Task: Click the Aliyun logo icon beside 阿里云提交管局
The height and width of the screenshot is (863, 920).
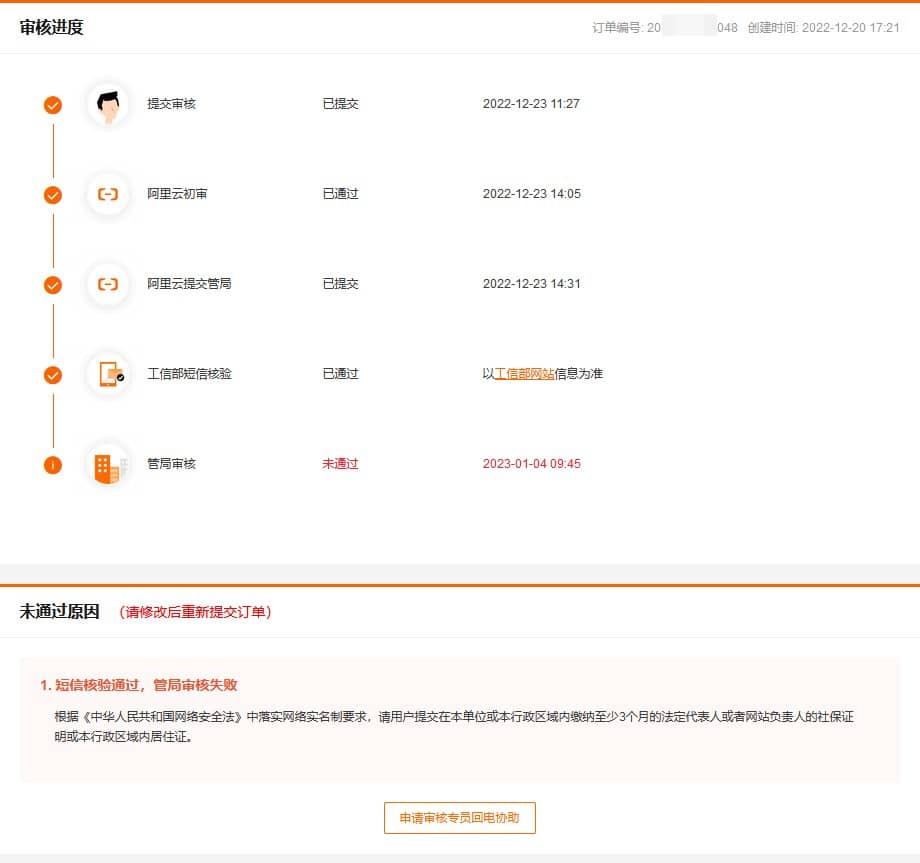Action: point(108,284)
